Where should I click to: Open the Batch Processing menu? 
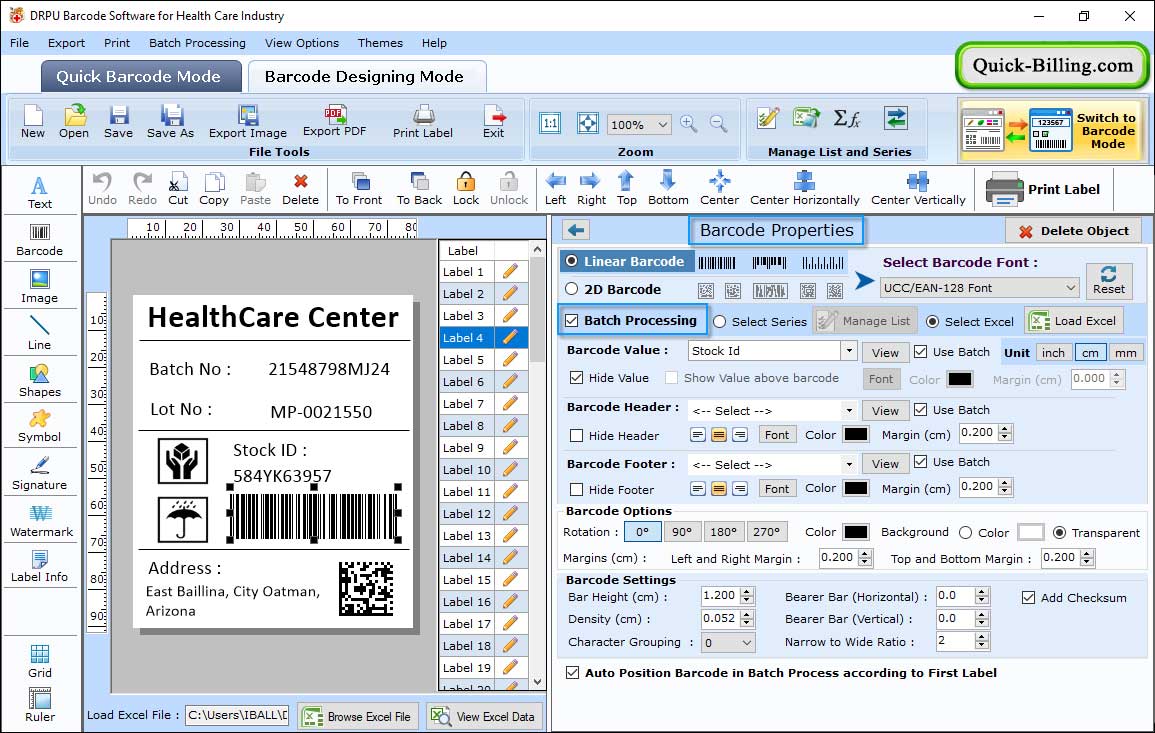(x=197, y=43)
